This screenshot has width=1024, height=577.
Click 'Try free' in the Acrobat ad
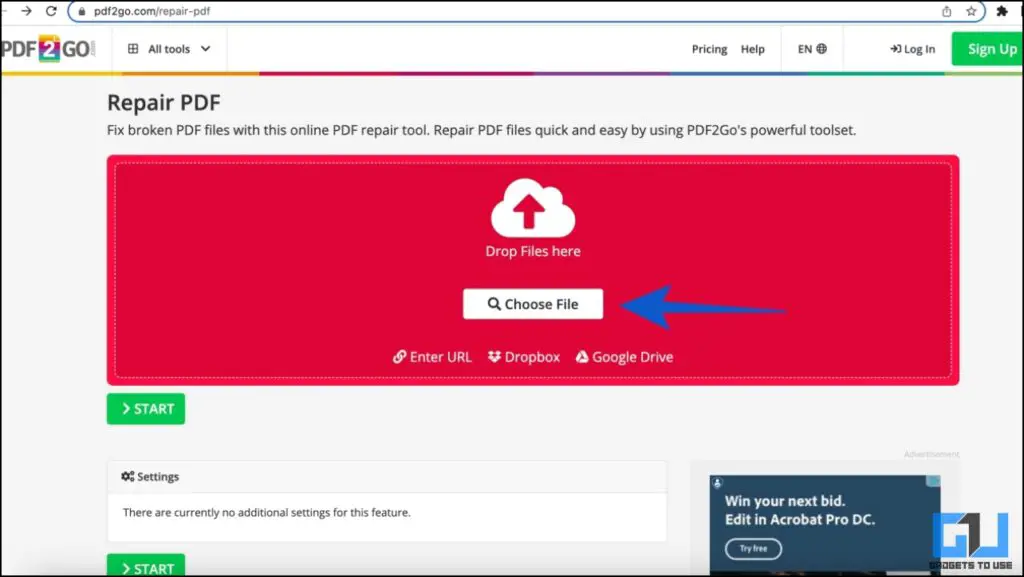pos(753,549)
